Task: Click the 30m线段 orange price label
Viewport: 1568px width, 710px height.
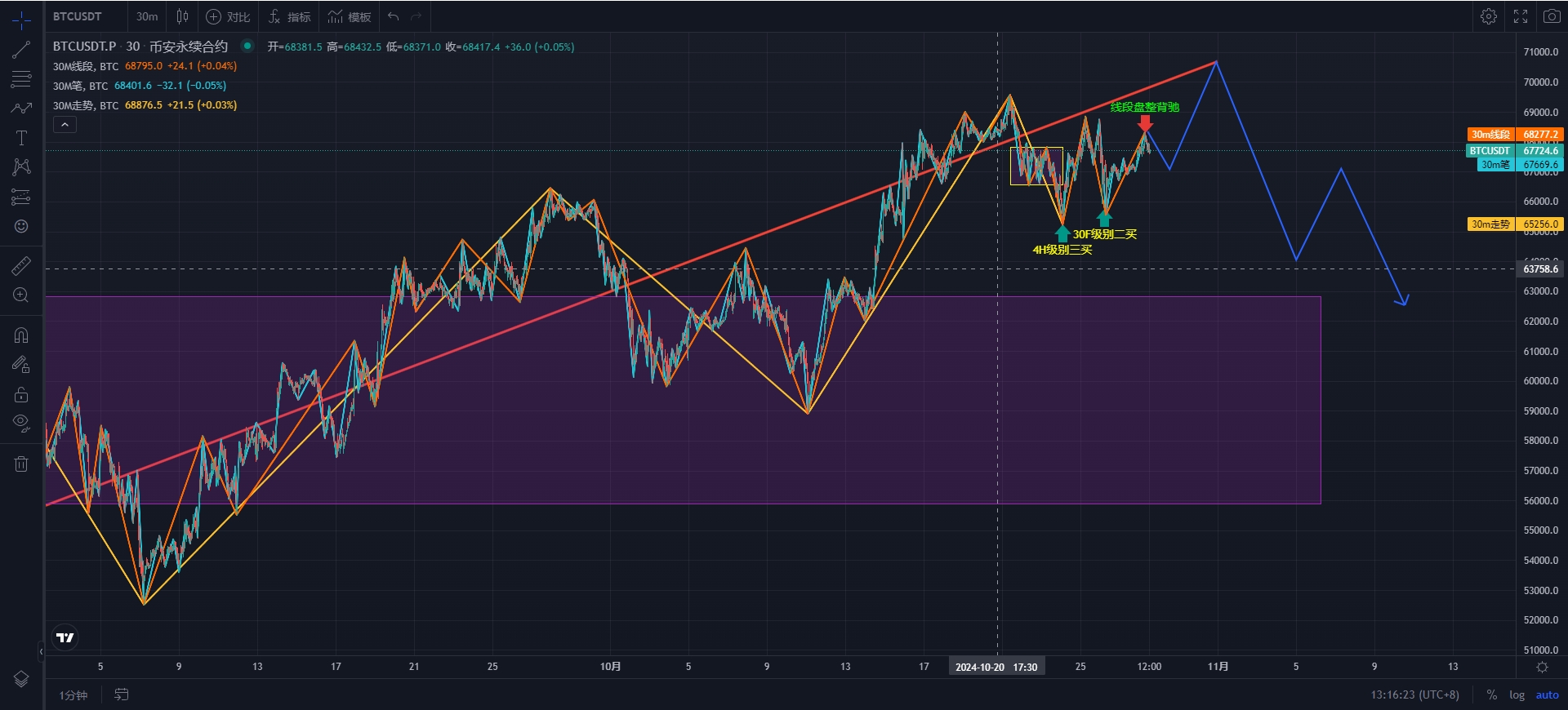Action: coord(1490,134)
